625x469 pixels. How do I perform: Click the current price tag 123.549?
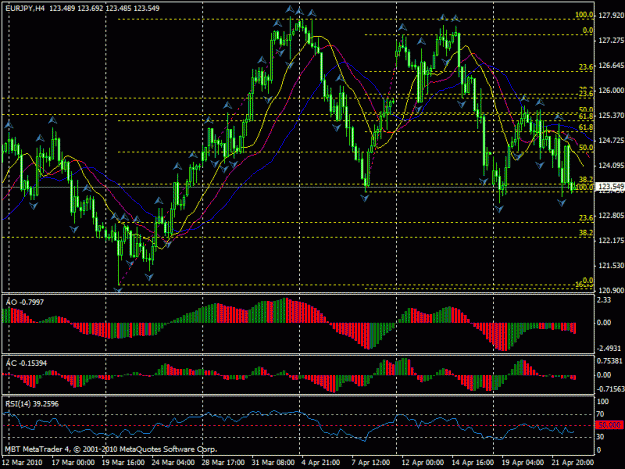(610, 186)
